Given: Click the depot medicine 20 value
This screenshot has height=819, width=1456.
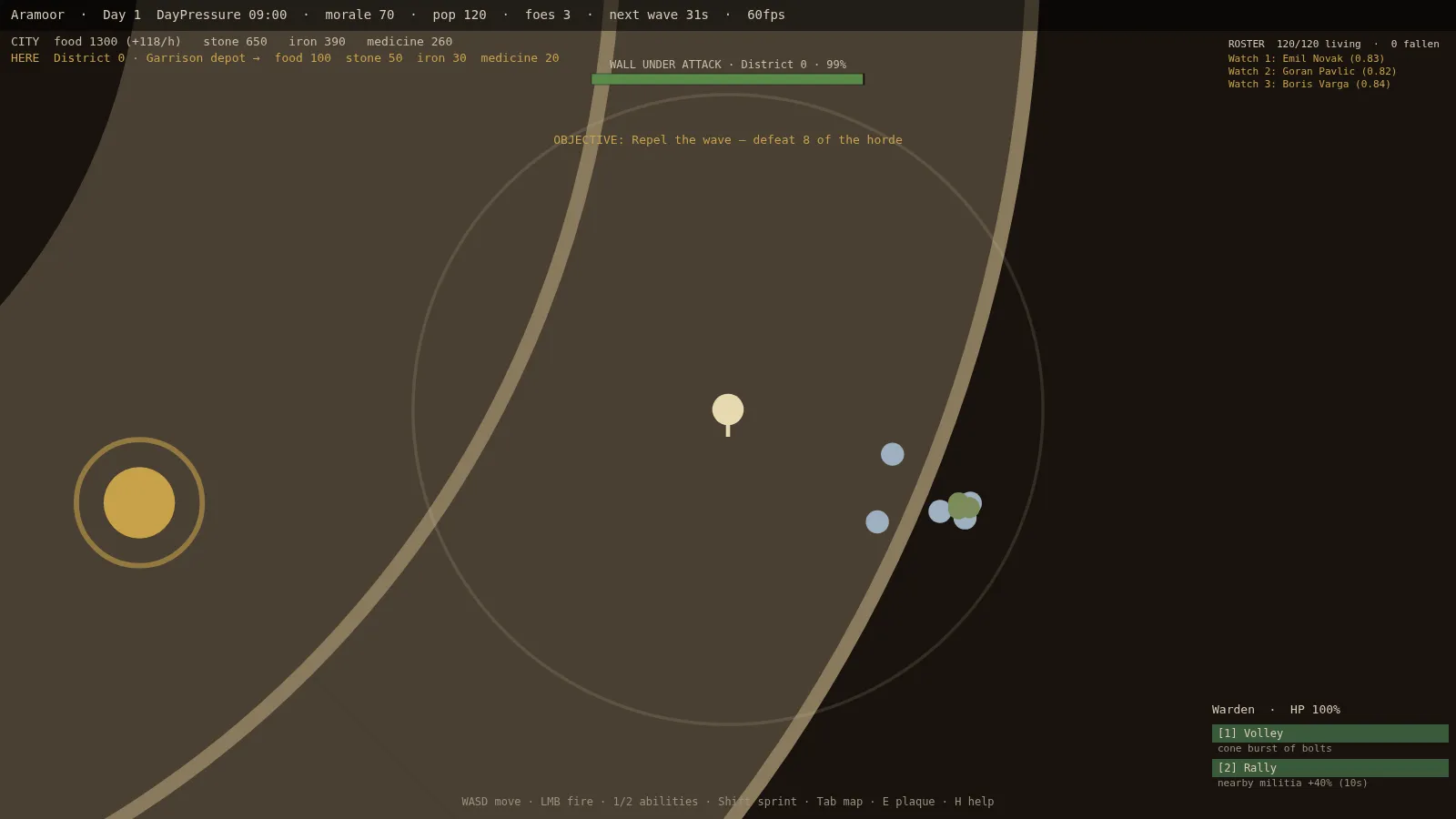Looking at the screenshot, I should click(520, 58).
